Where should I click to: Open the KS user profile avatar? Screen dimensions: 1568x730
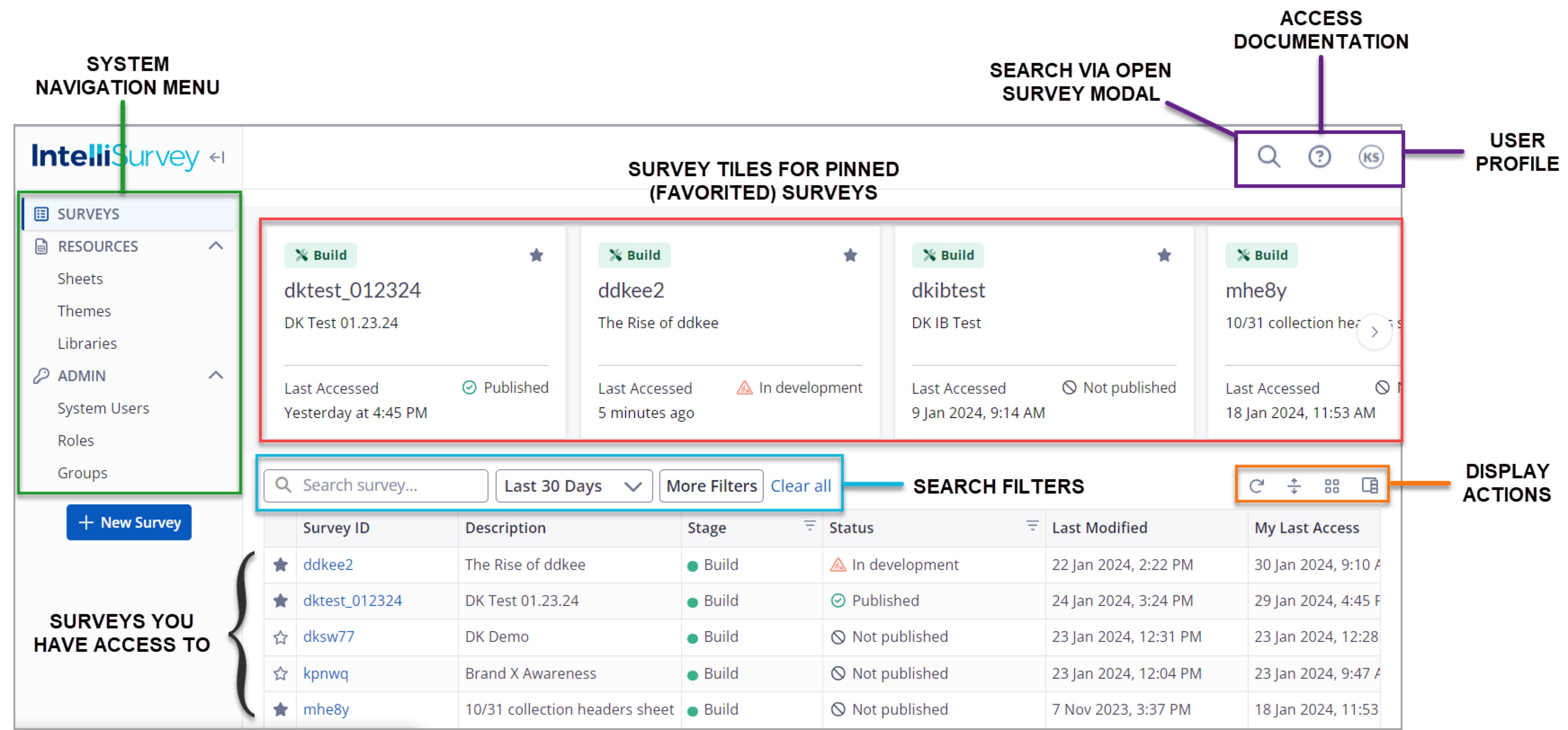coord(1371,157)
